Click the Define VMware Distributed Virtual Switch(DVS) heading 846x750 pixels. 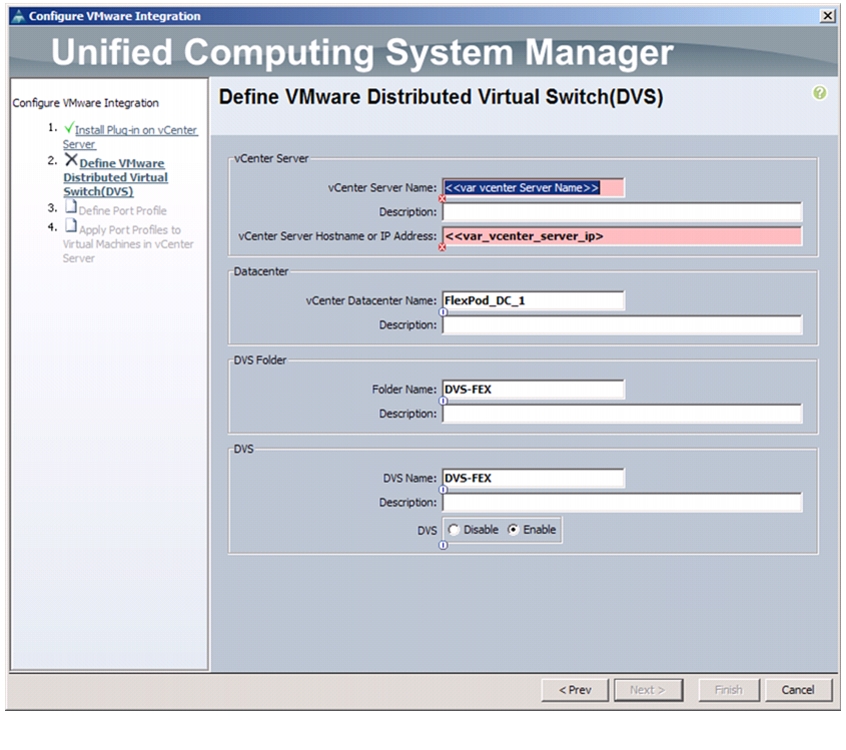(441, 97)
